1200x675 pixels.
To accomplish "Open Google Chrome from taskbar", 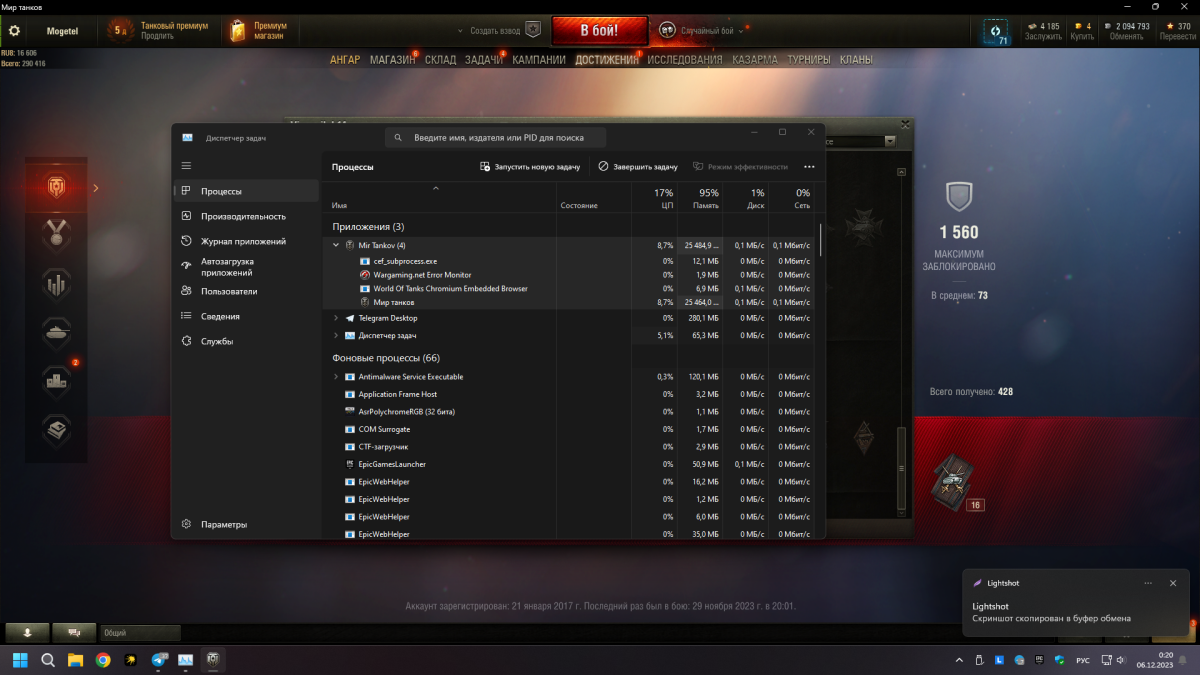I will [103, 660].
